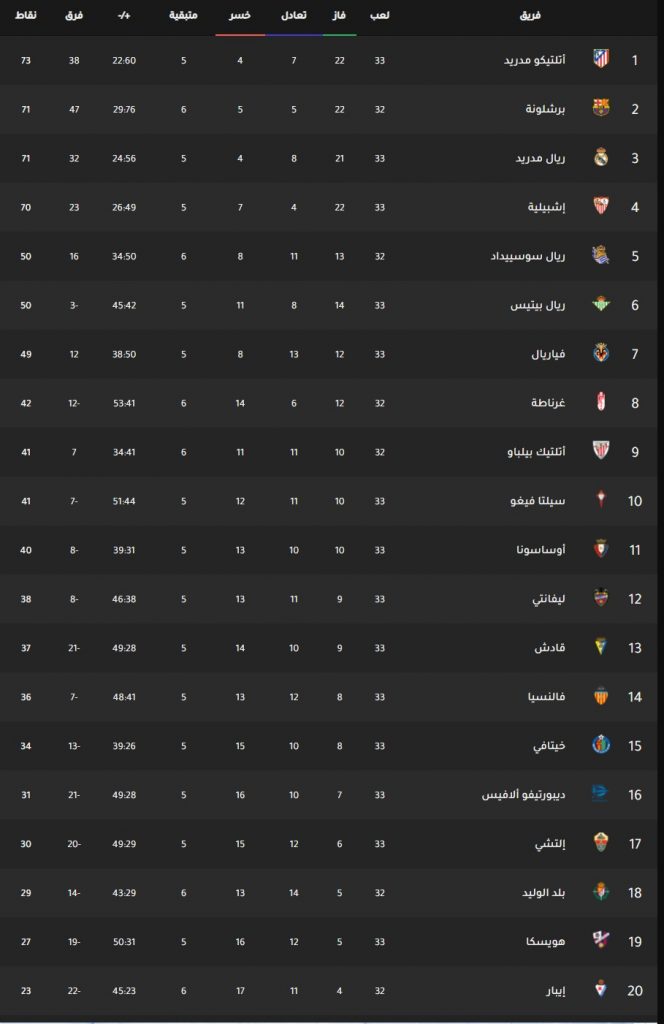Sort by the تعادل draws column header
664x1024 pixels.
(294, 15)
